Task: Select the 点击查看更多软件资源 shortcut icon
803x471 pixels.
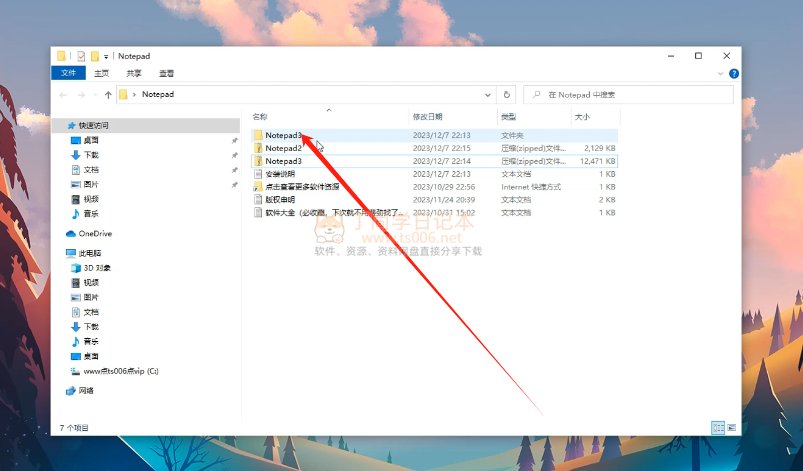Action: [258, 187]
